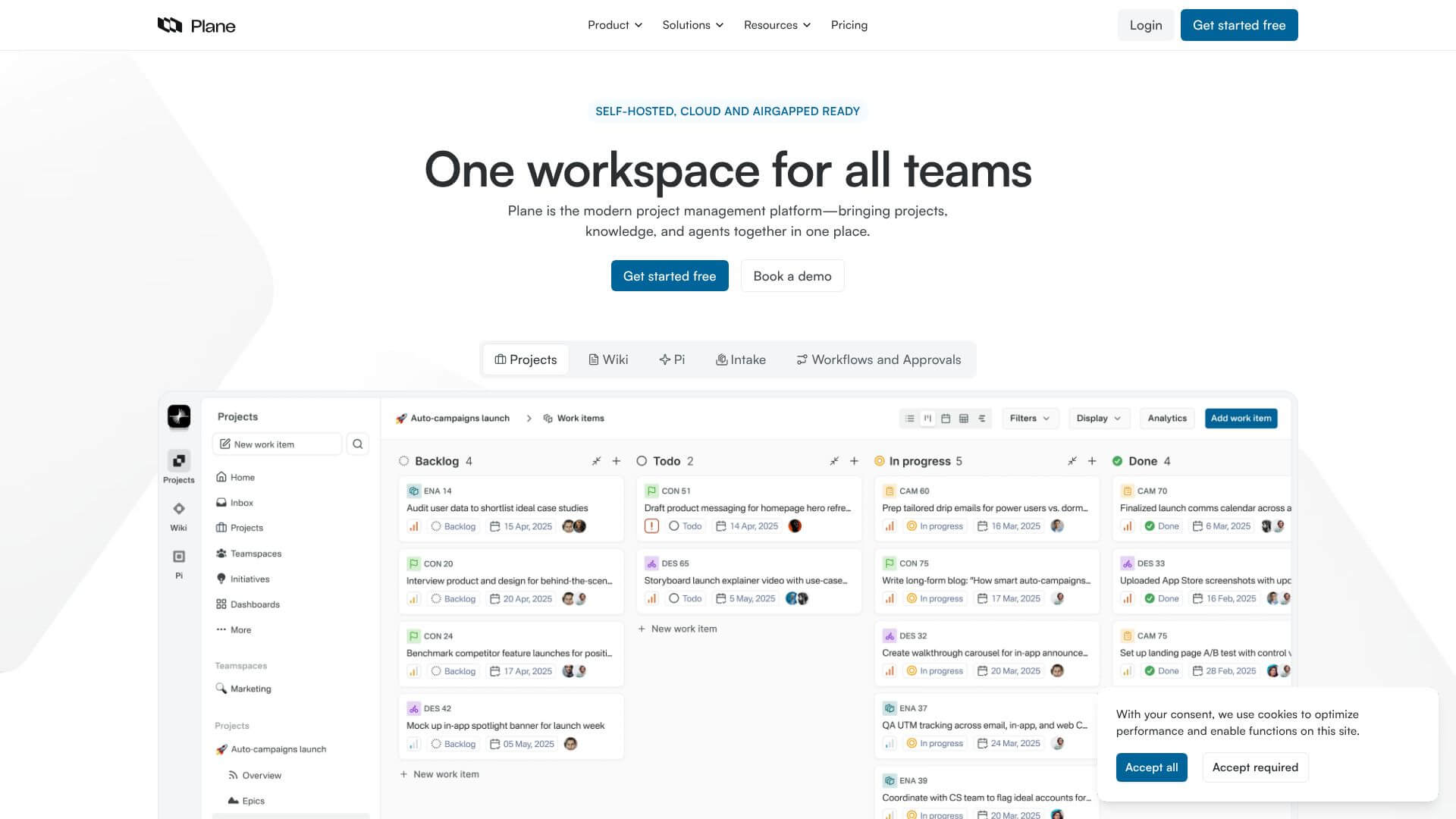
Task: Select the Workflows and Approvals tab
Action: pos(879,359)
